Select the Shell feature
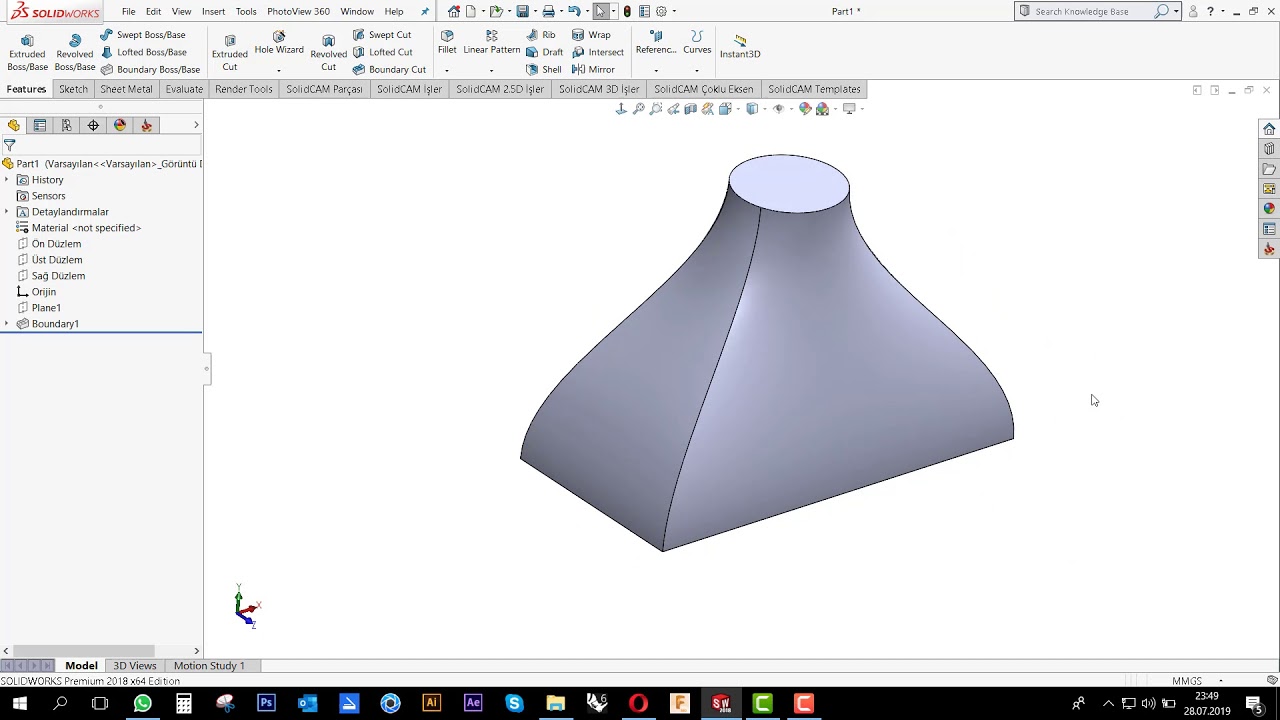Screen dimensions: 1280x720 (544, 69)
